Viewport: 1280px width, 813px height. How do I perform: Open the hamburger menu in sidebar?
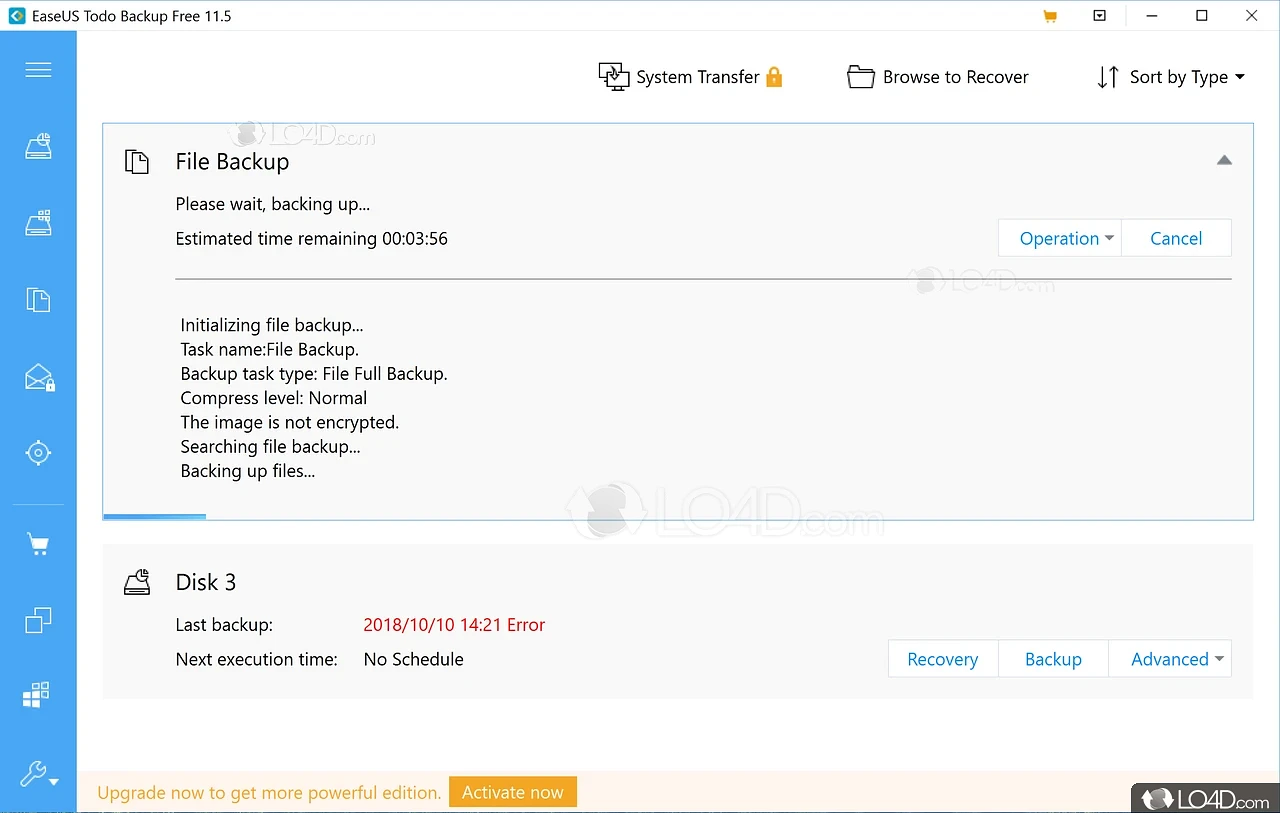[38, 70]
